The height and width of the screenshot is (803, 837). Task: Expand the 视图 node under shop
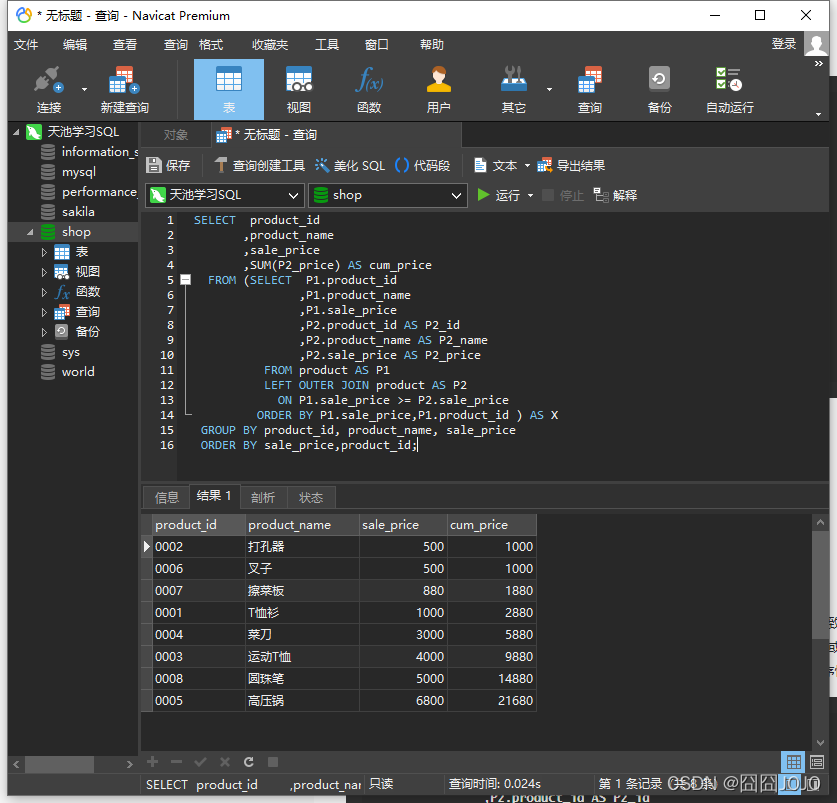(x=44, y=272)
